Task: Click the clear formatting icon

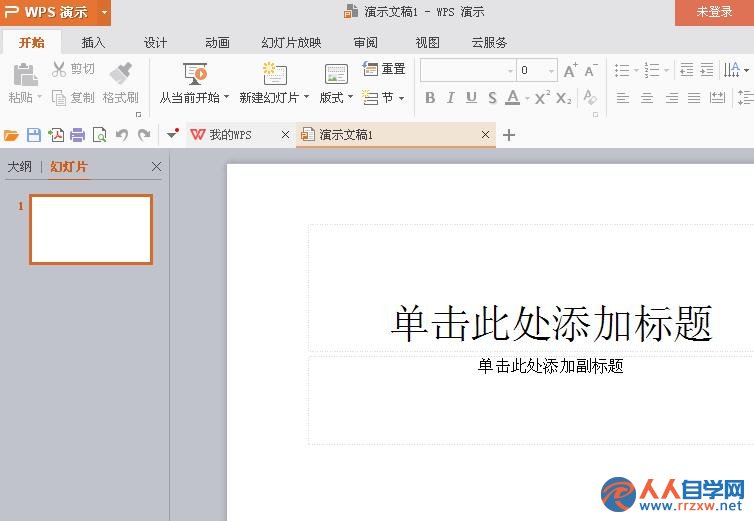Action: pyautogui.click(x=590, y=98)
